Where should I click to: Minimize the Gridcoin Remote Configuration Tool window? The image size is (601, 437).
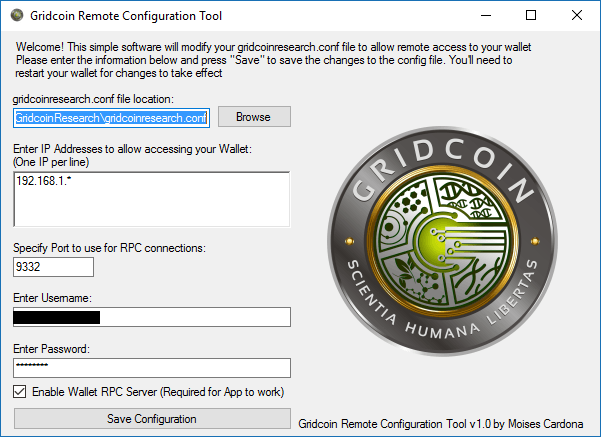pyautogui.click(x=486, y=15)
